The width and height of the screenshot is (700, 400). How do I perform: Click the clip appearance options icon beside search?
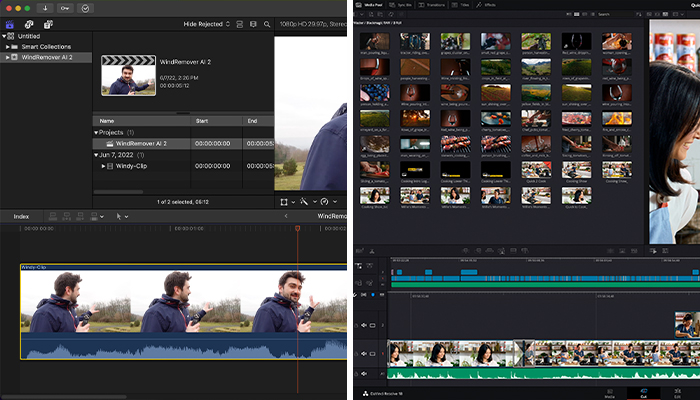point(253,24)
